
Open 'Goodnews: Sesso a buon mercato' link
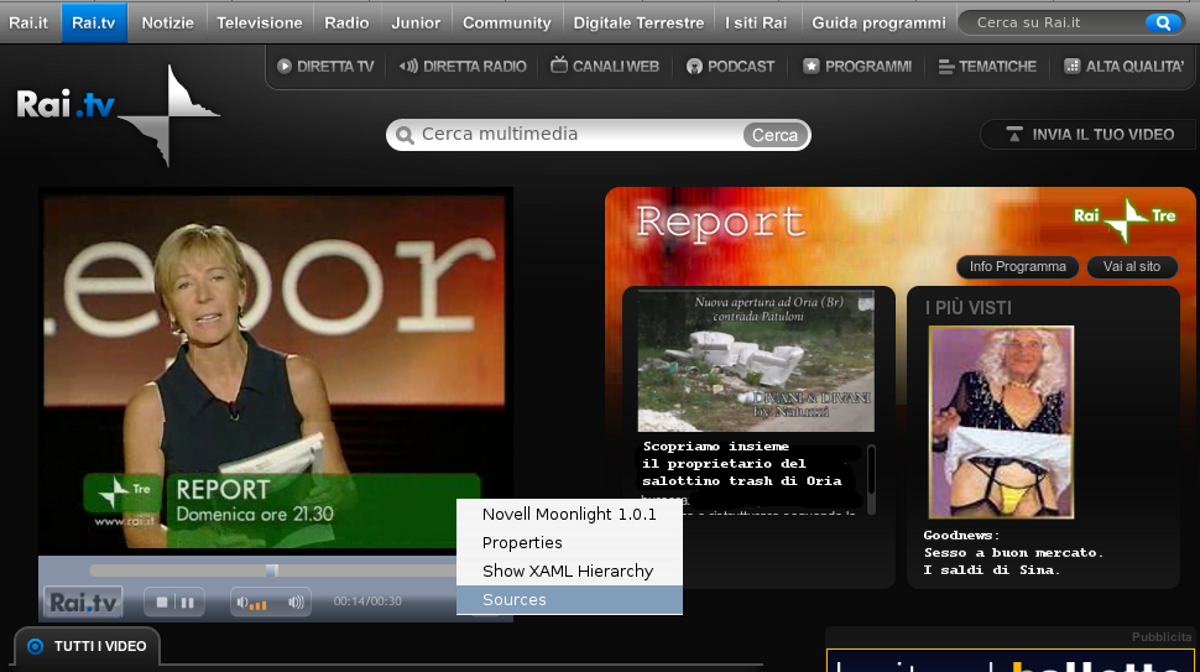pos(1013,553)
